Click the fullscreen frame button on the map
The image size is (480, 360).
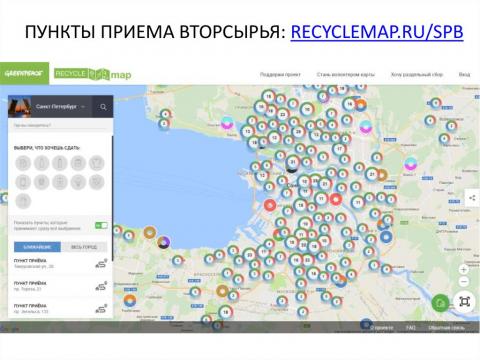[x=465, y=301]
